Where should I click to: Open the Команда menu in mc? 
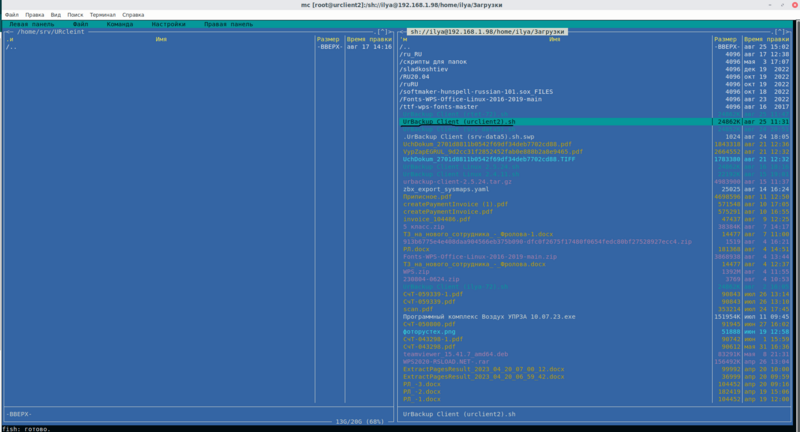120,24
